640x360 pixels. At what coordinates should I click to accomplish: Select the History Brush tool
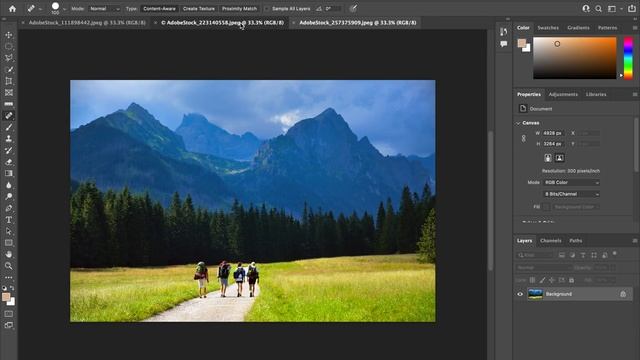[x=9, y=150]
